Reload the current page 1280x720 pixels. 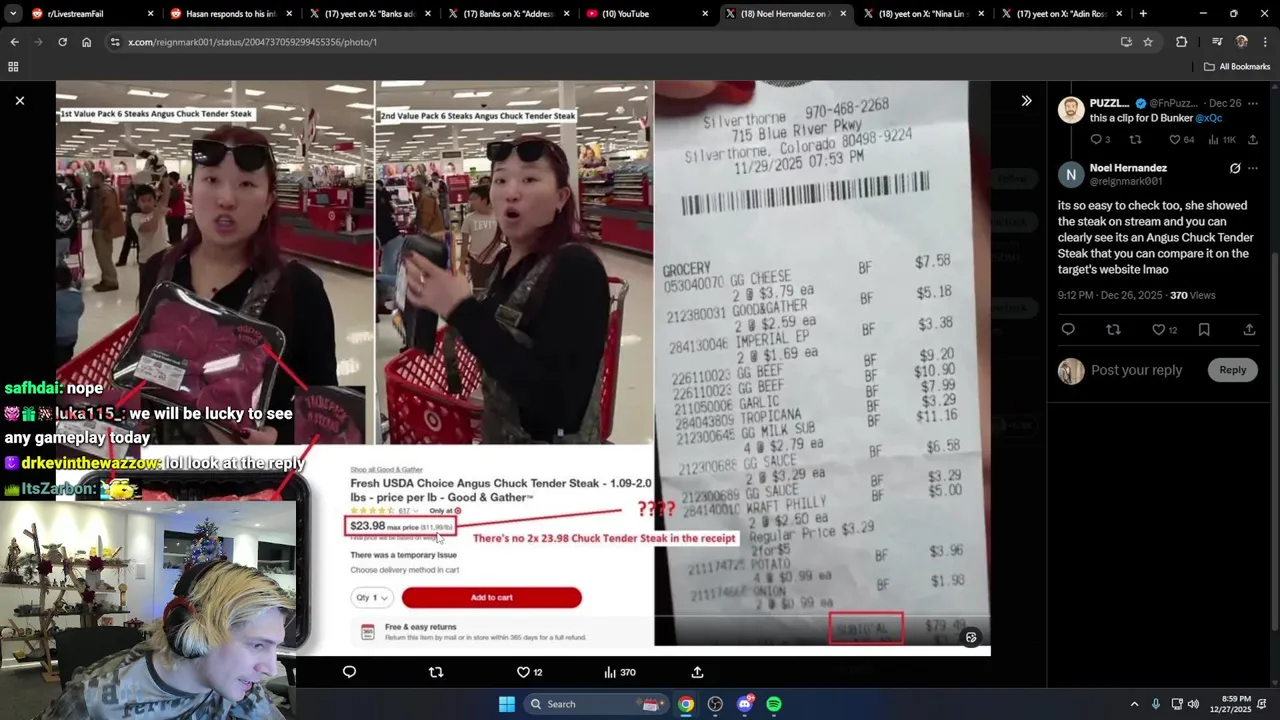click(x=62, y=42)
